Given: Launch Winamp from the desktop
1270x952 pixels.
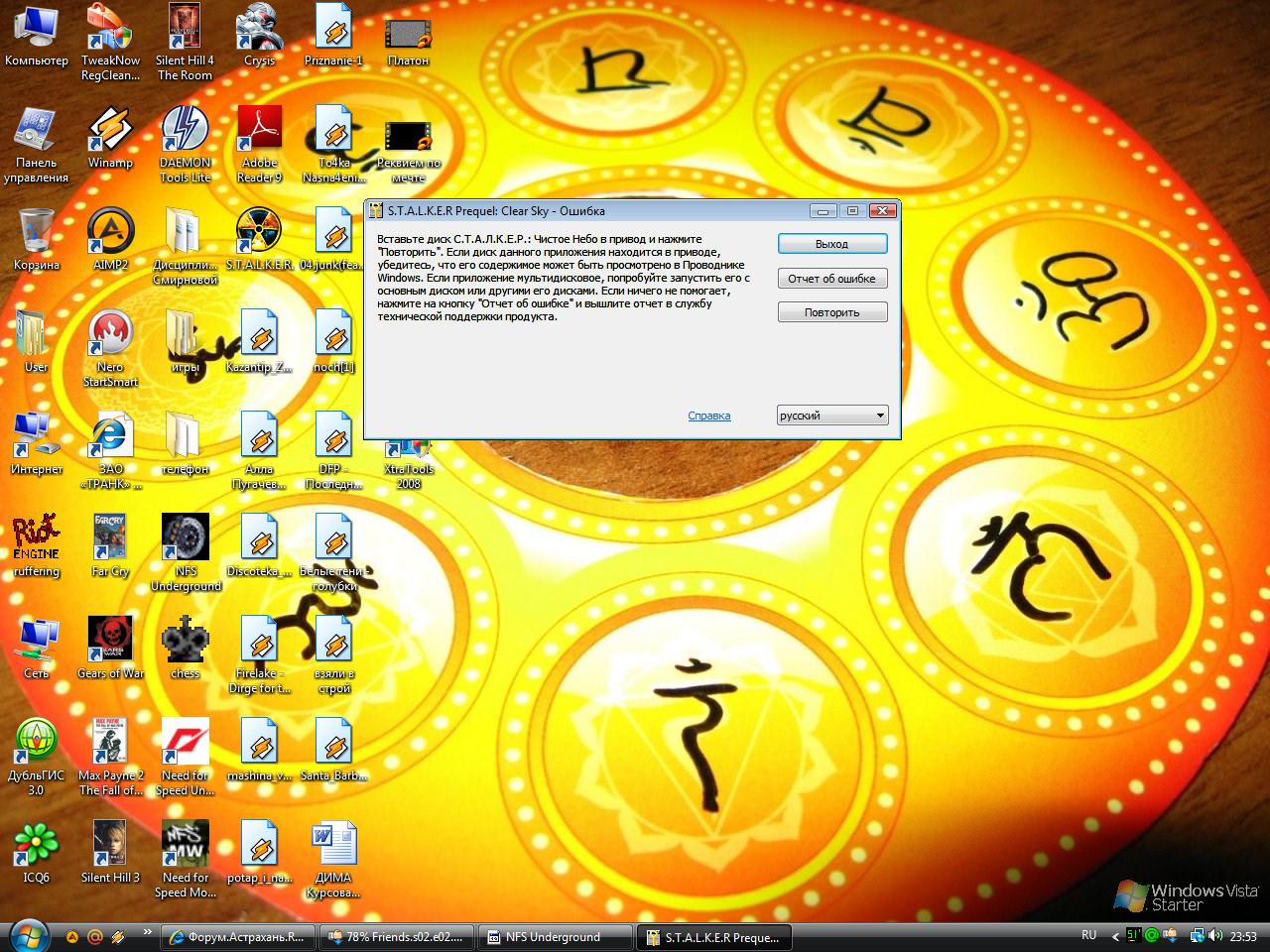Looking at the screenshot, I should click(110, 138).
